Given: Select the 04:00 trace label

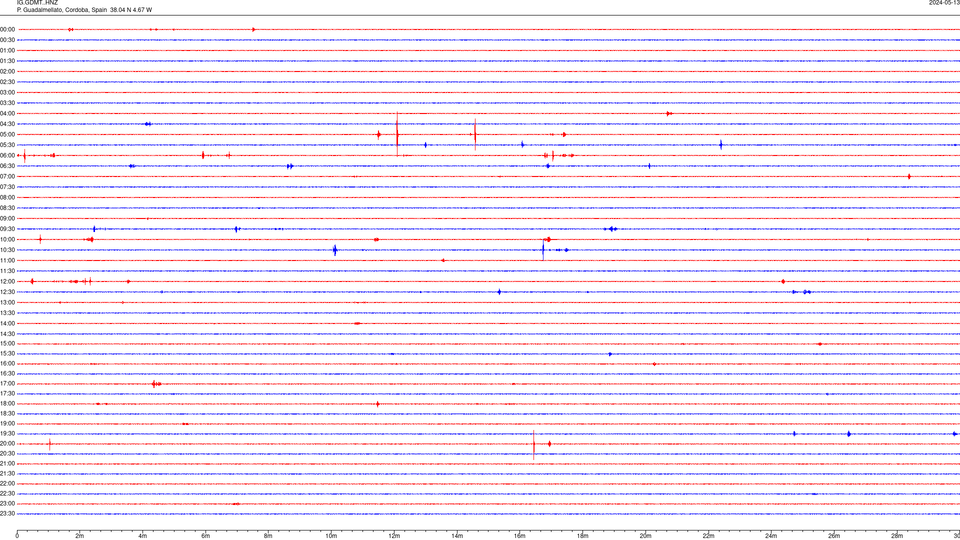Looking at the screenshot, I should coord(7,113).
